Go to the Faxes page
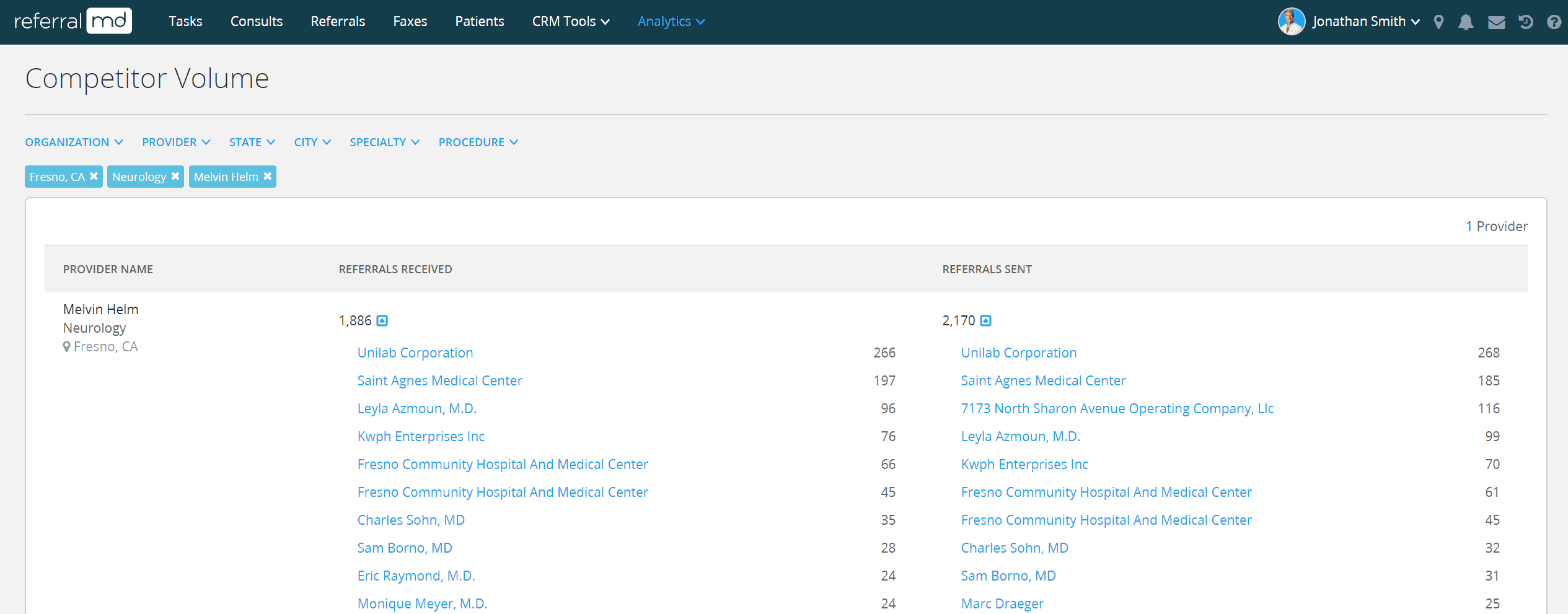1568x614 pixels. 410,21
